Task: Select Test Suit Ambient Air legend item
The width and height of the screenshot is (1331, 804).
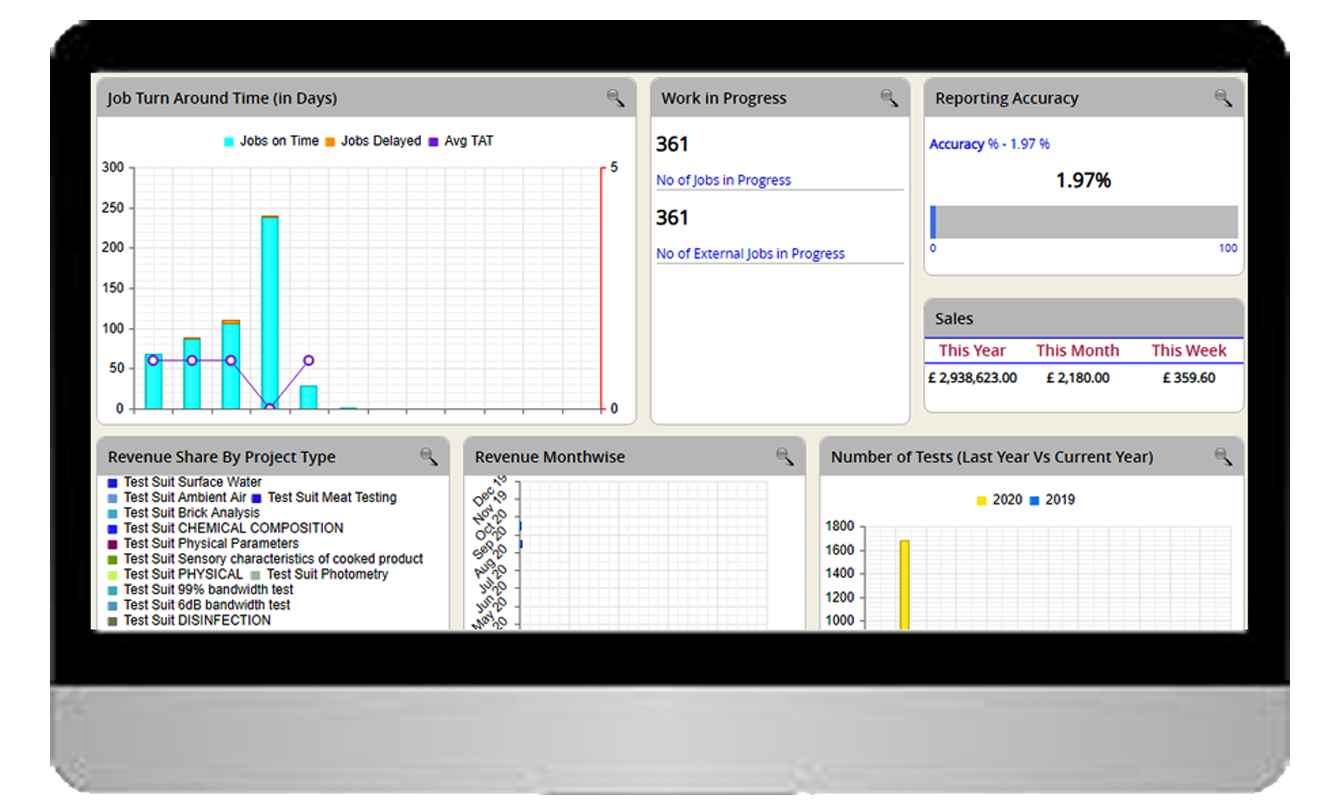Action: tap(177, 497)
